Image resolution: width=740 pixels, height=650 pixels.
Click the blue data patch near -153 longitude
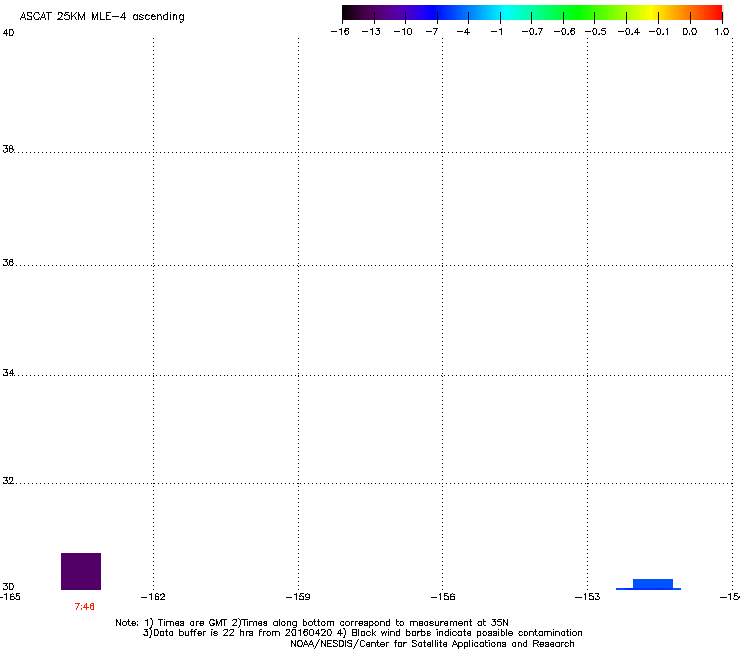click(648, 584)
